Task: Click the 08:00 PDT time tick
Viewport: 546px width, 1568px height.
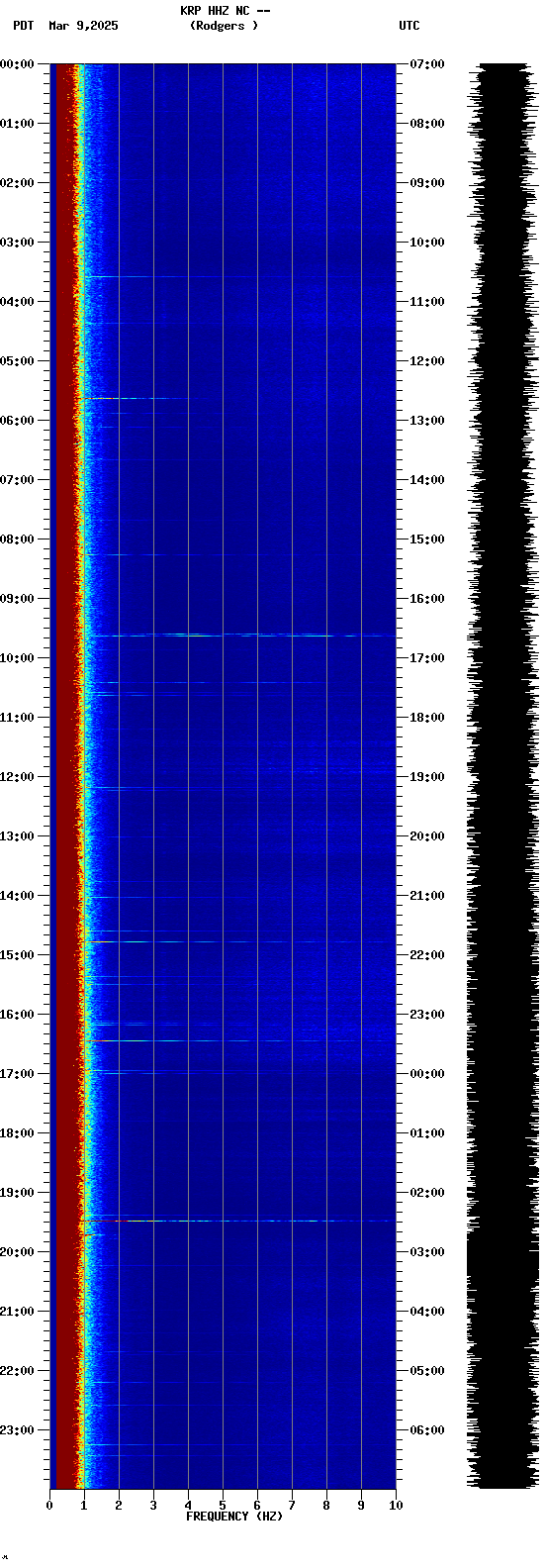Action: (17, 539)
